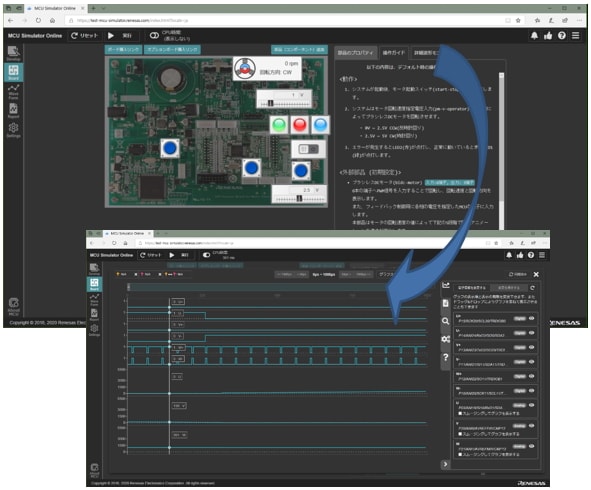Open Wave Form icon in lower window sidebar

pyautogui.click(x=94, y=299)
